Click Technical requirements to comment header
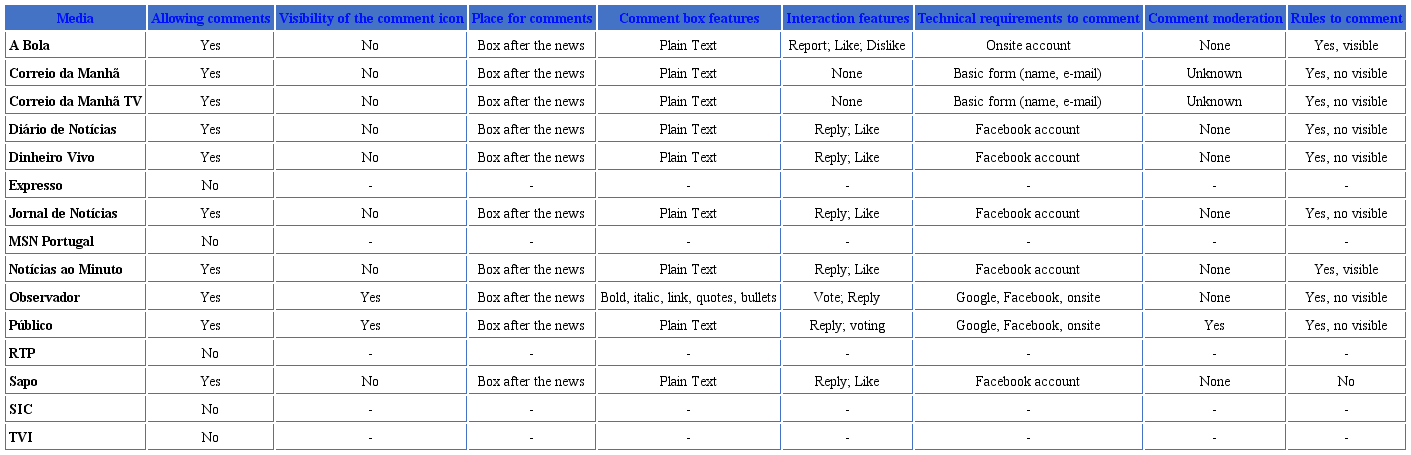1411x455 pixels. tap(1028, 18)
